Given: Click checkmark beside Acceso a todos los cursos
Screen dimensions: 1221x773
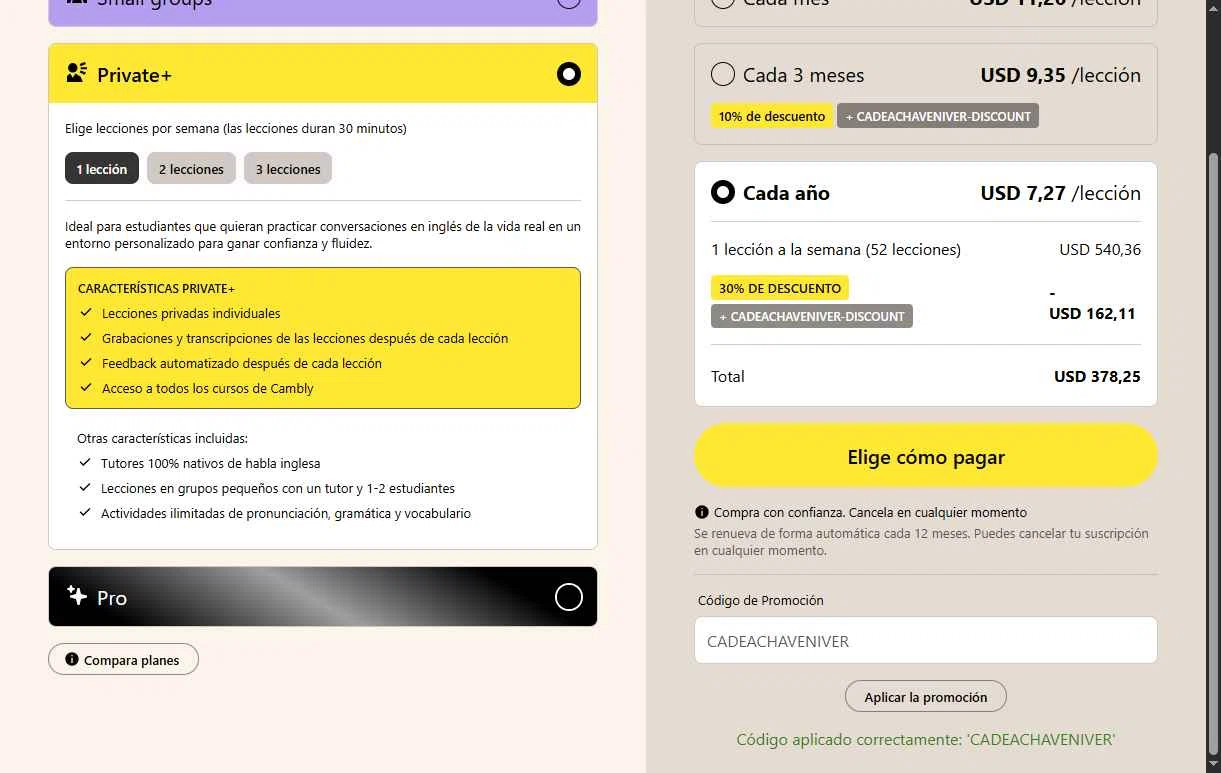Looking at the screenshot, I should (x=86, y=388).
